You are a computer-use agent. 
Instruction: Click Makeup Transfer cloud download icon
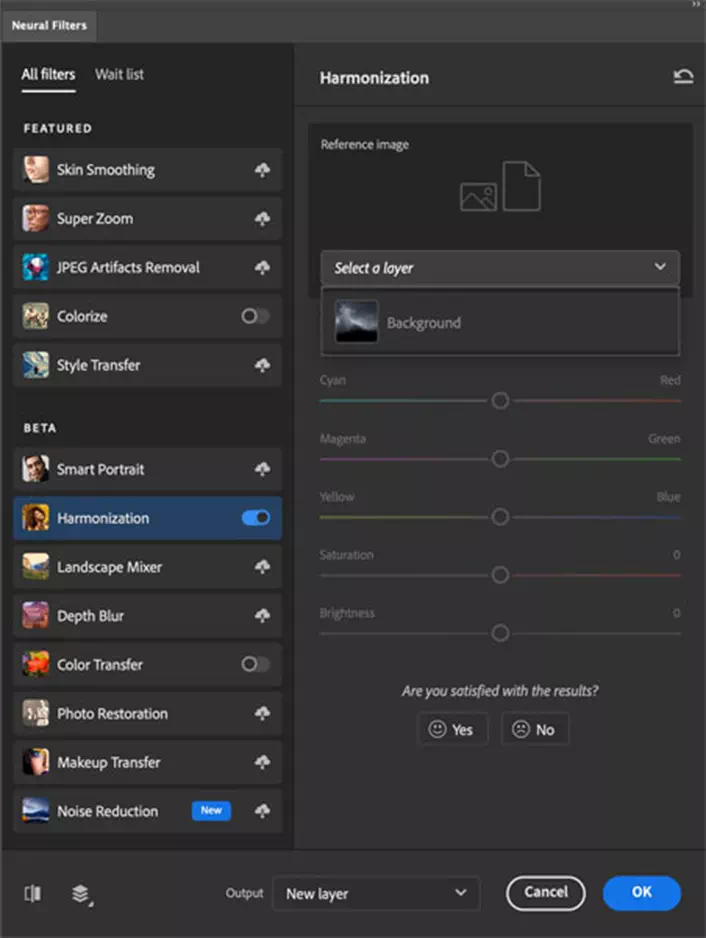(x=262, y=762)
